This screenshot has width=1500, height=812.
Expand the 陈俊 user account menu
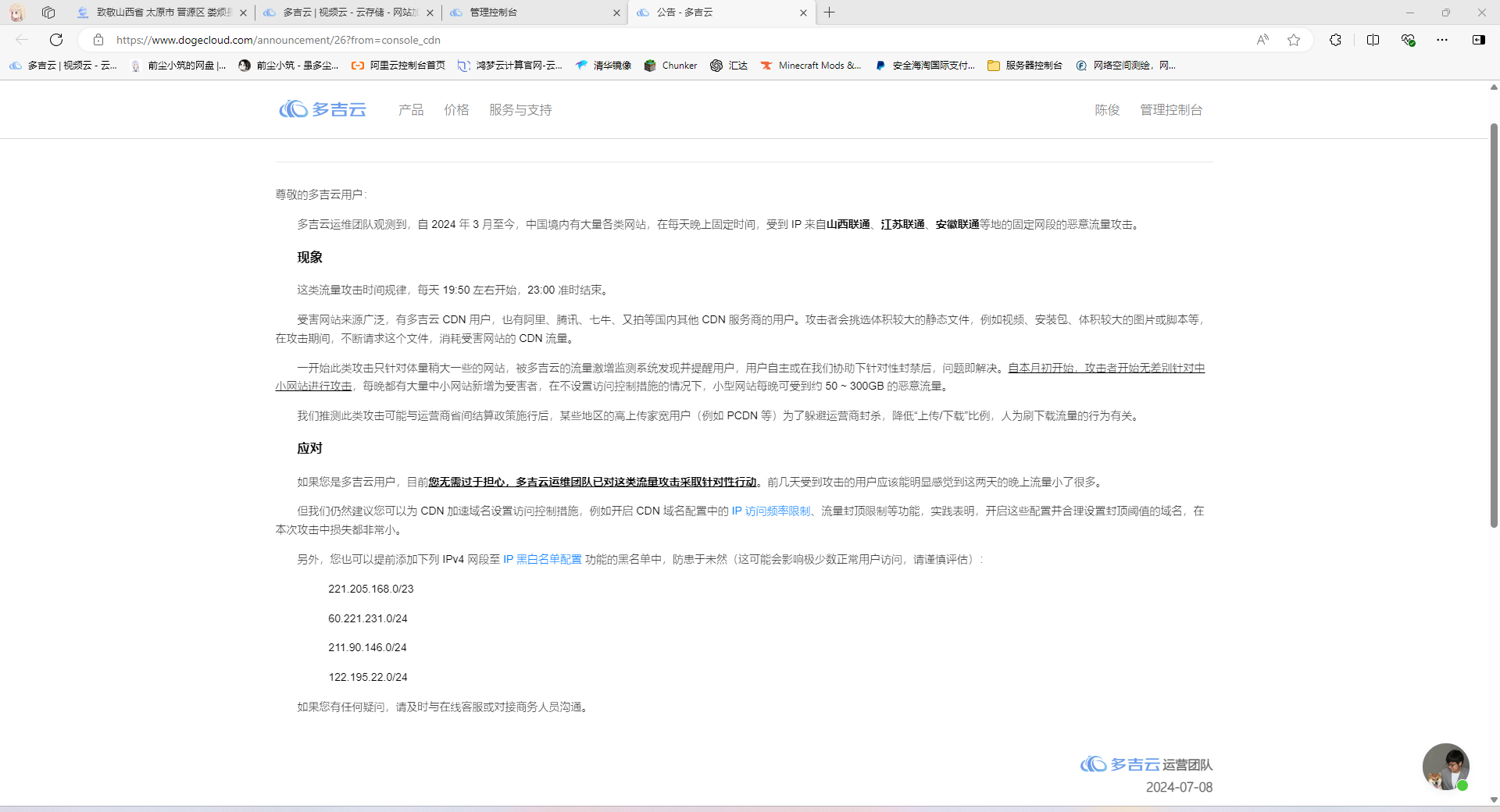pos(1107,110)
